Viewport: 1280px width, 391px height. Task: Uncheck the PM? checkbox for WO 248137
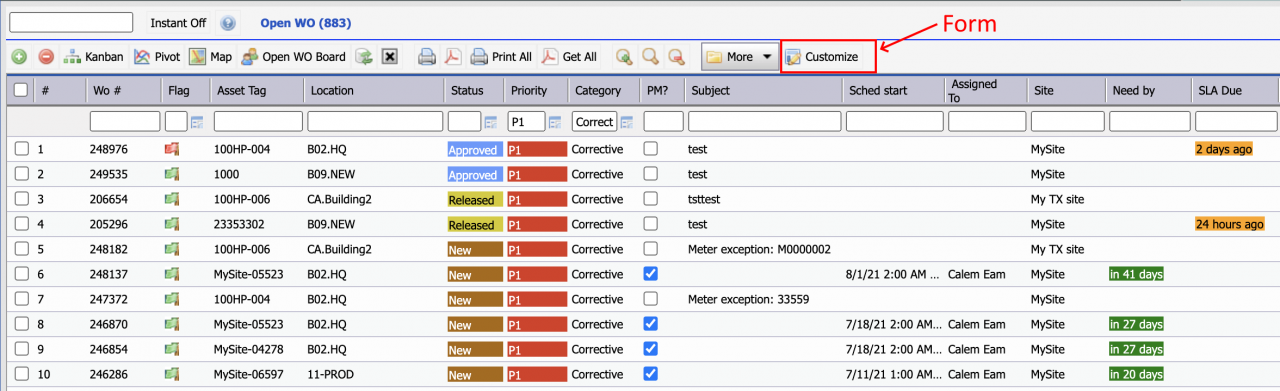pos(651,274)
